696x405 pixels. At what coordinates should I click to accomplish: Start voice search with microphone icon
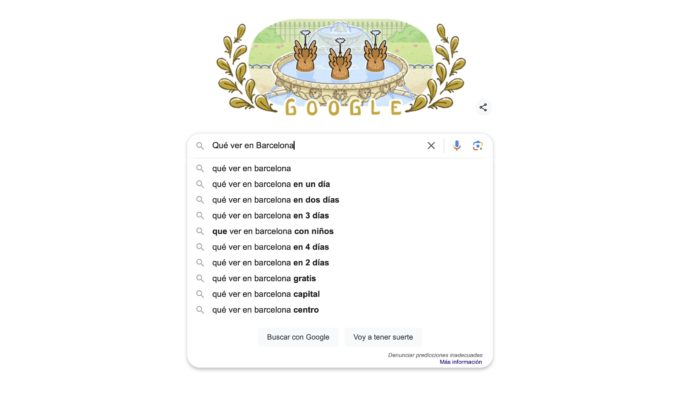456,146
